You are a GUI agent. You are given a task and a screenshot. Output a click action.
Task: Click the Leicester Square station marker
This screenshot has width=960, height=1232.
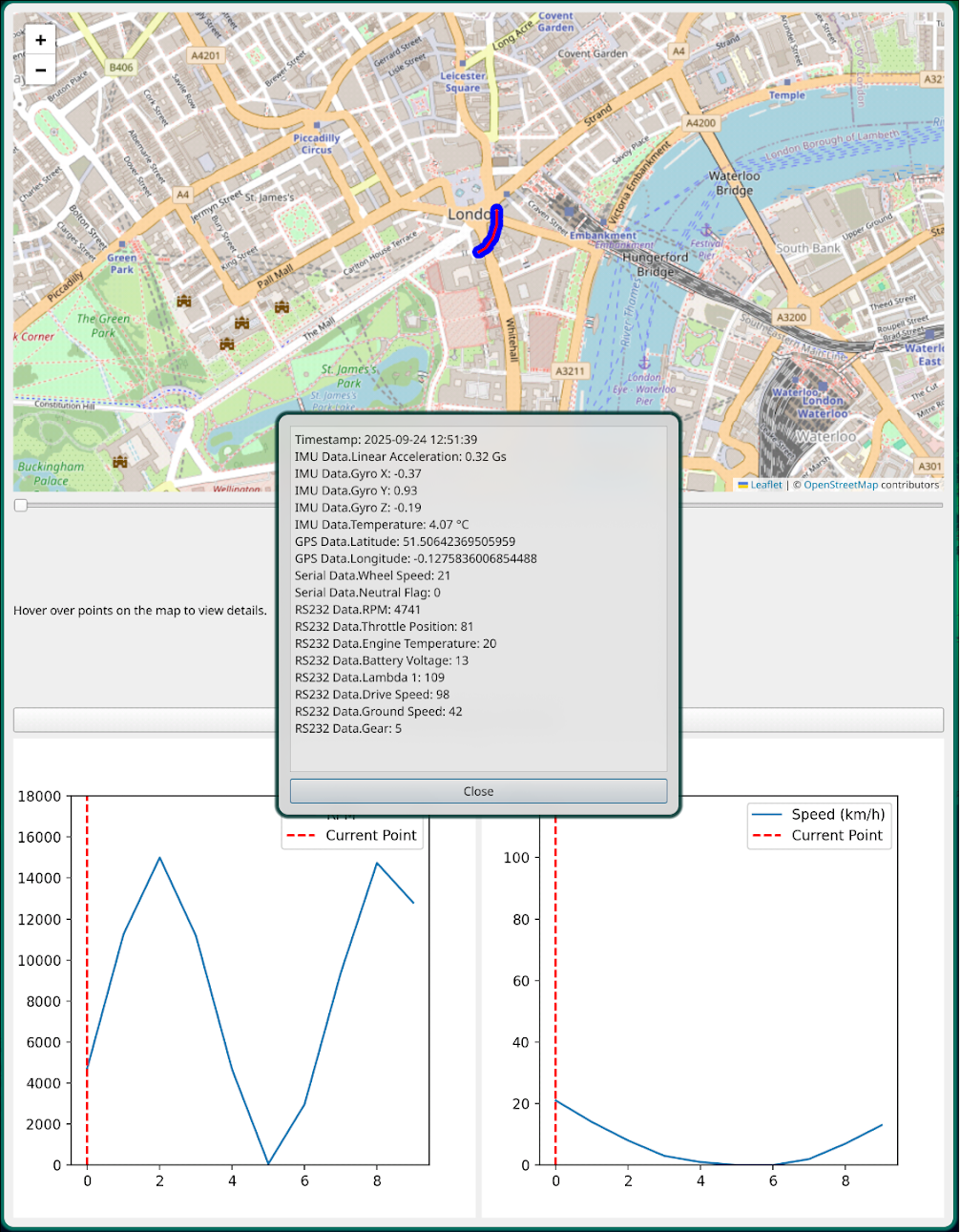[x=463, y=64]
